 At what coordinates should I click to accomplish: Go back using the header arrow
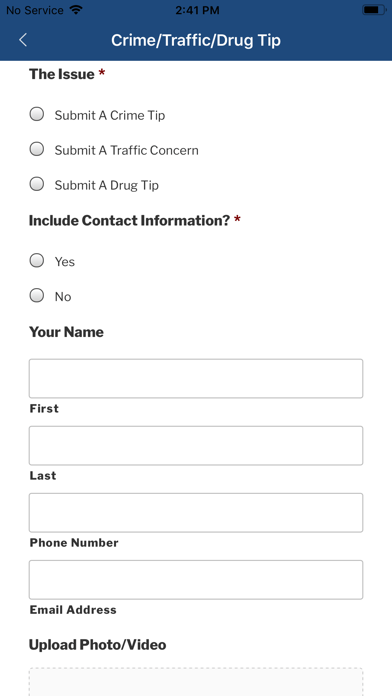[x=23, y=40]
